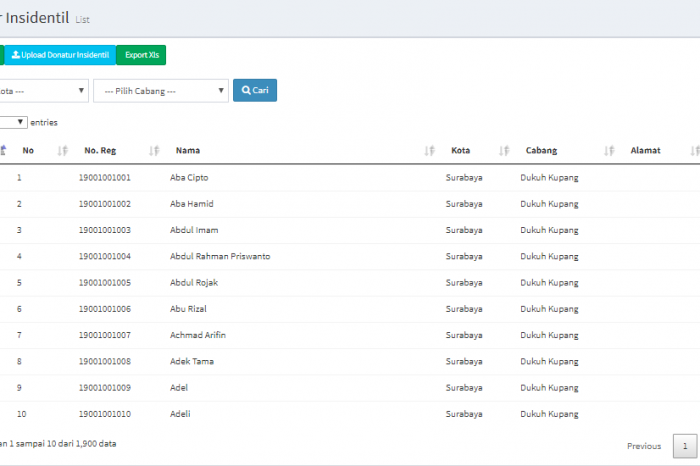Click the name Adel in row 9
This screenshot has height=466, width=700.
[x=179, y=388]
